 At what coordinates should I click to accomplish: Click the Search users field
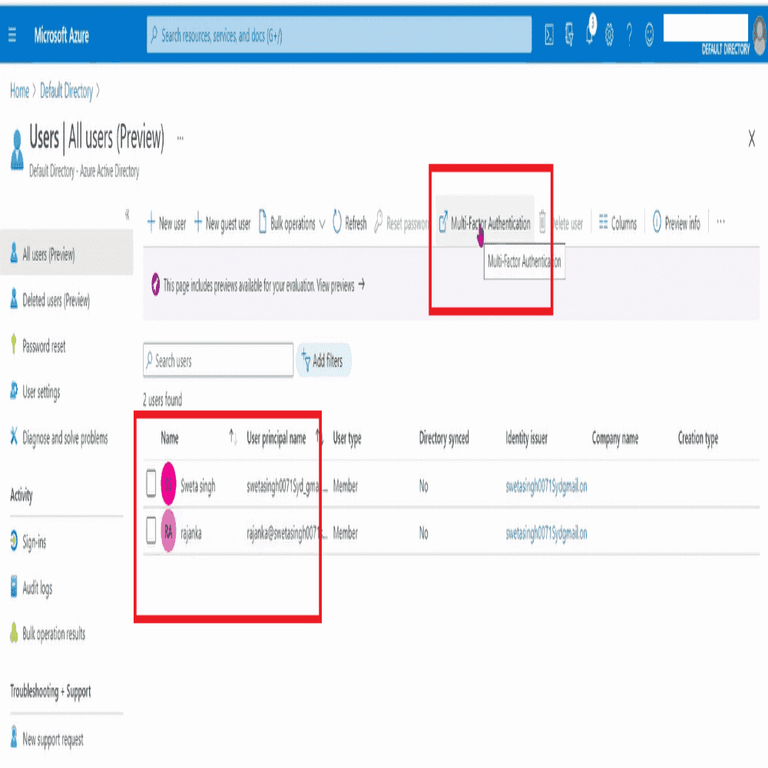point(218,361)
